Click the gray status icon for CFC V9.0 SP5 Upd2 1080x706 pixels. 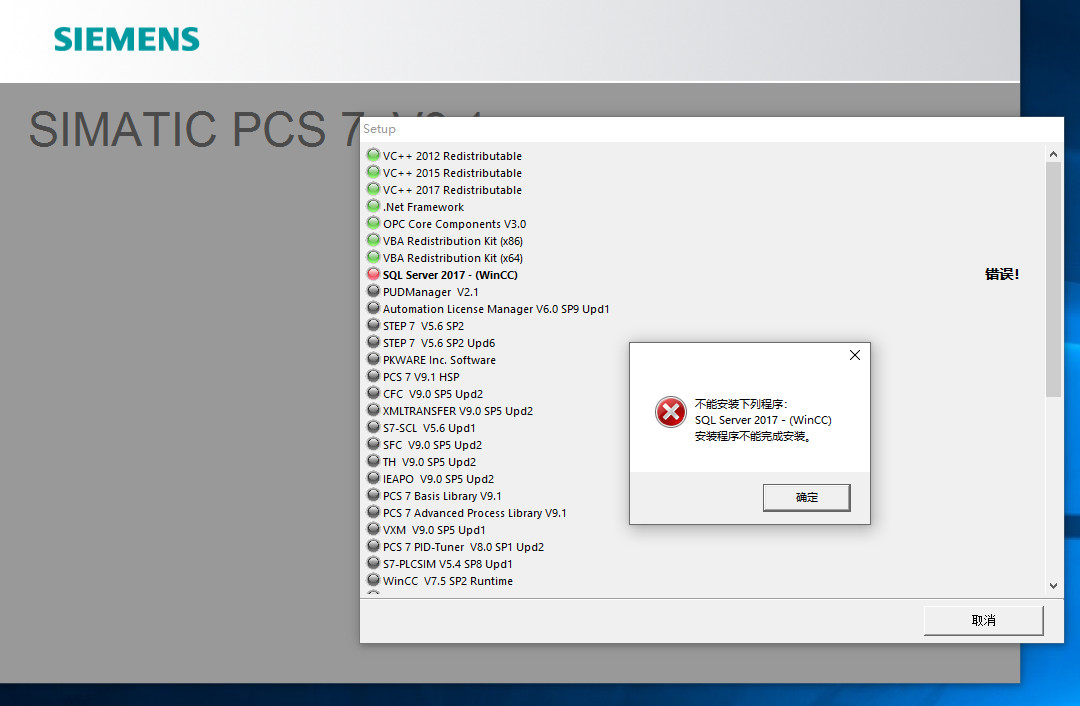click(x=373, y=393)
